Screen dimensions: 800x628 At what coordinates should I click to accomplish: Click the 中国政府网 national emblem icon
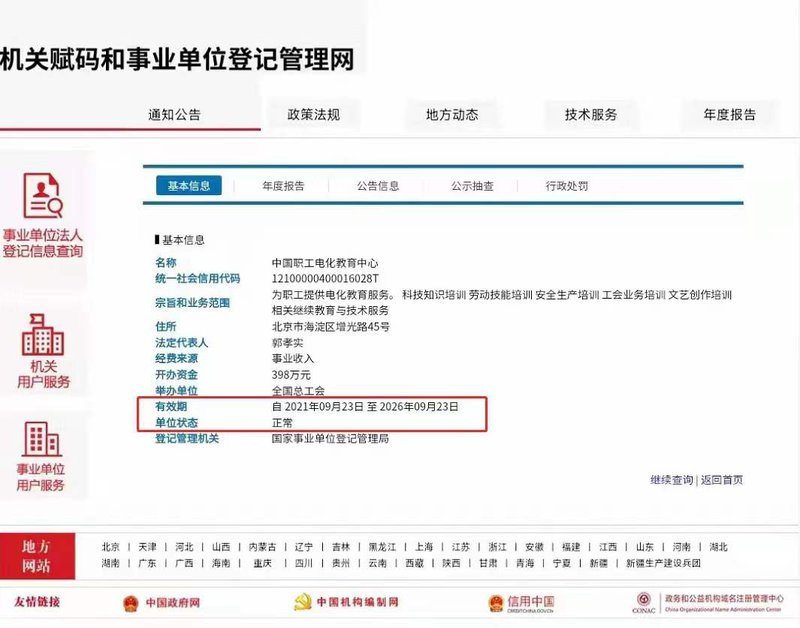point(131,603)
